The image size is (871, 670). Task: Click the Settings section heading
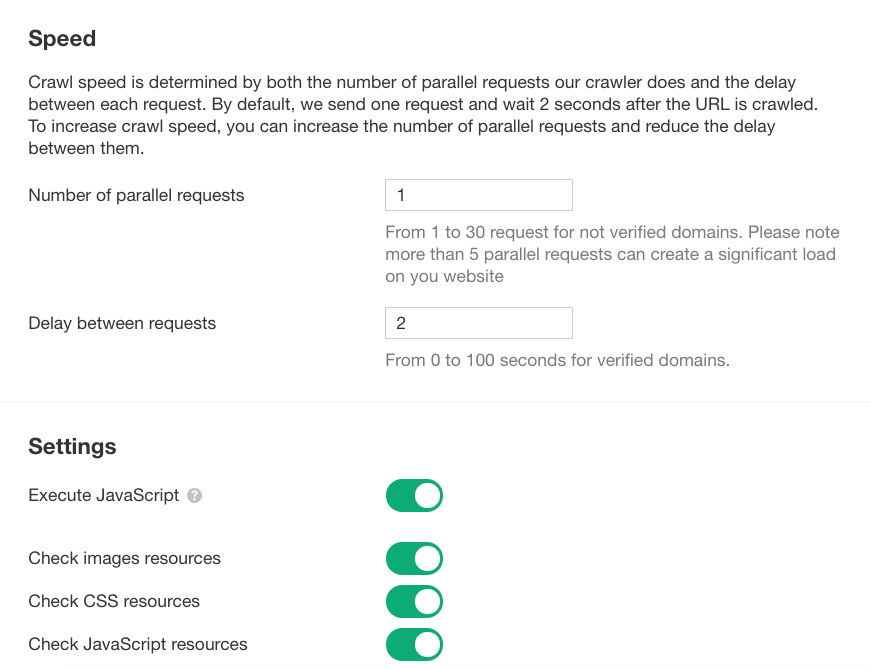pyautogui.click(x=72, y=446)
